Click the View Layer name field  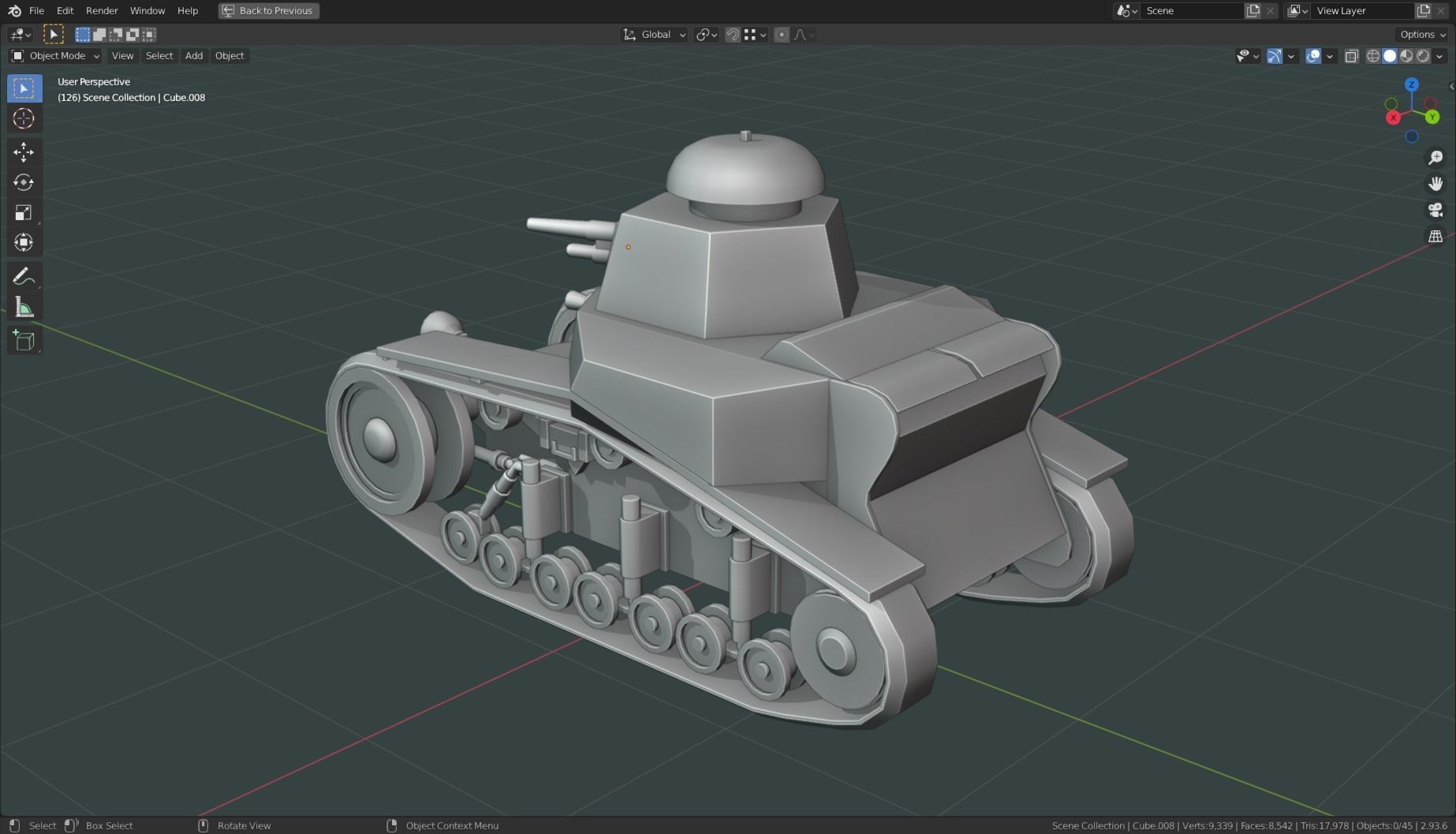click(x=1363, y=10)
